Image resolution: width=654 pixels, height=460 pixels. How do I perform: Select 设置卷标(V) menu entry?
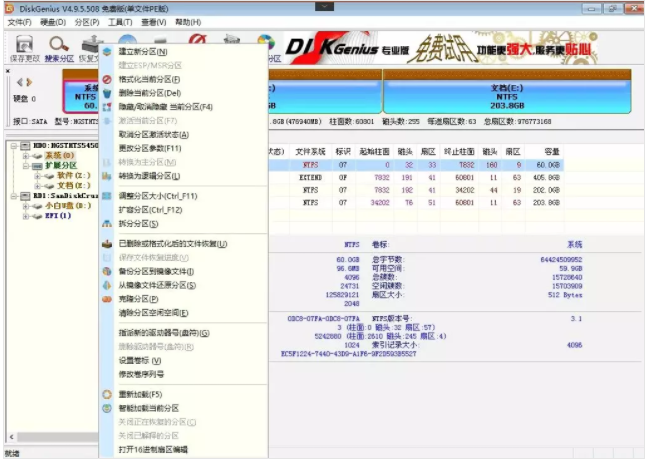coord(140,361)
